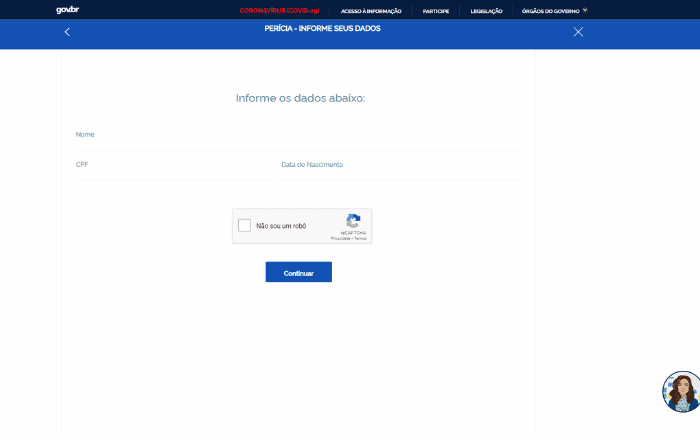
Task: Click the gov.br logo
Action: click(x=68, y=10)
